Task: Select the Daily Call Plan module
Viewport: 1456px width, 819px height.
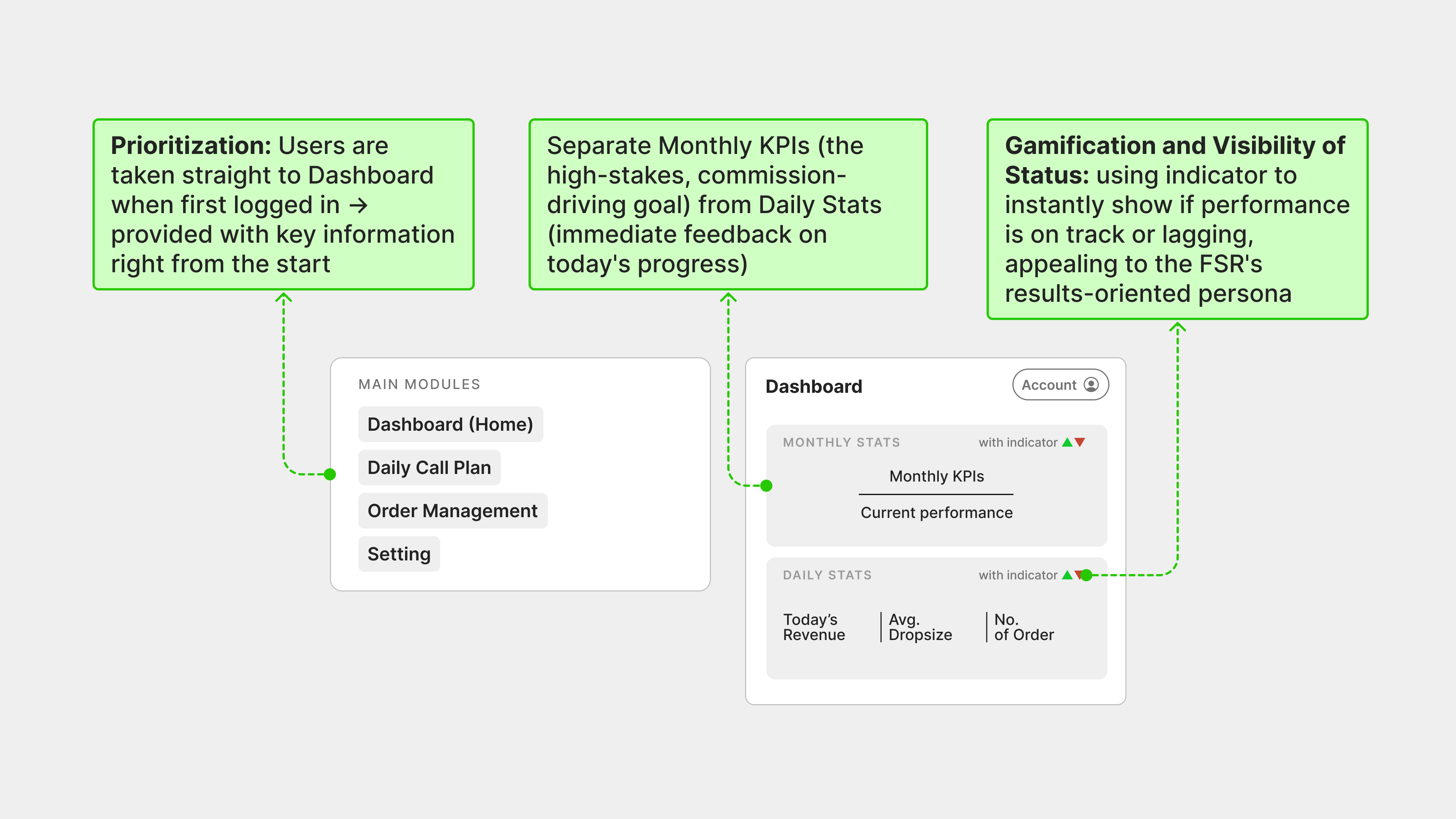Action: coord(429,468)
